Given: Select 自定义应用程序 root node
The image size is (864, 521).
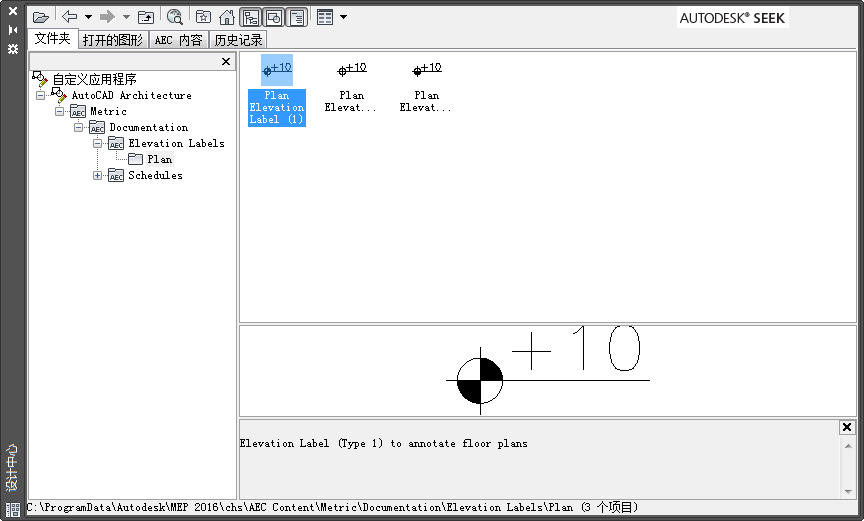Looking at the screenshot, I should (x=94, y=79).
